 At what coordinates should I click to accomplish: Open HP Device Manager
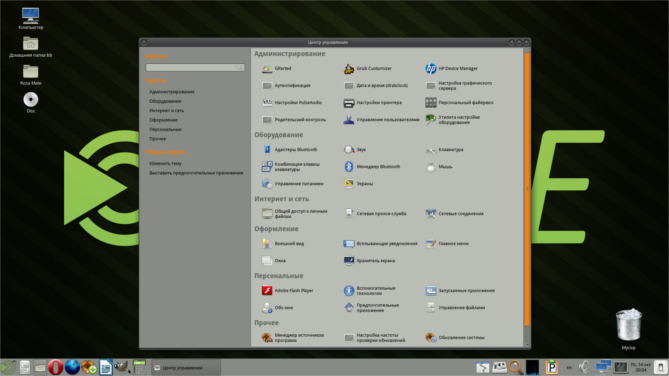point(451,68)
